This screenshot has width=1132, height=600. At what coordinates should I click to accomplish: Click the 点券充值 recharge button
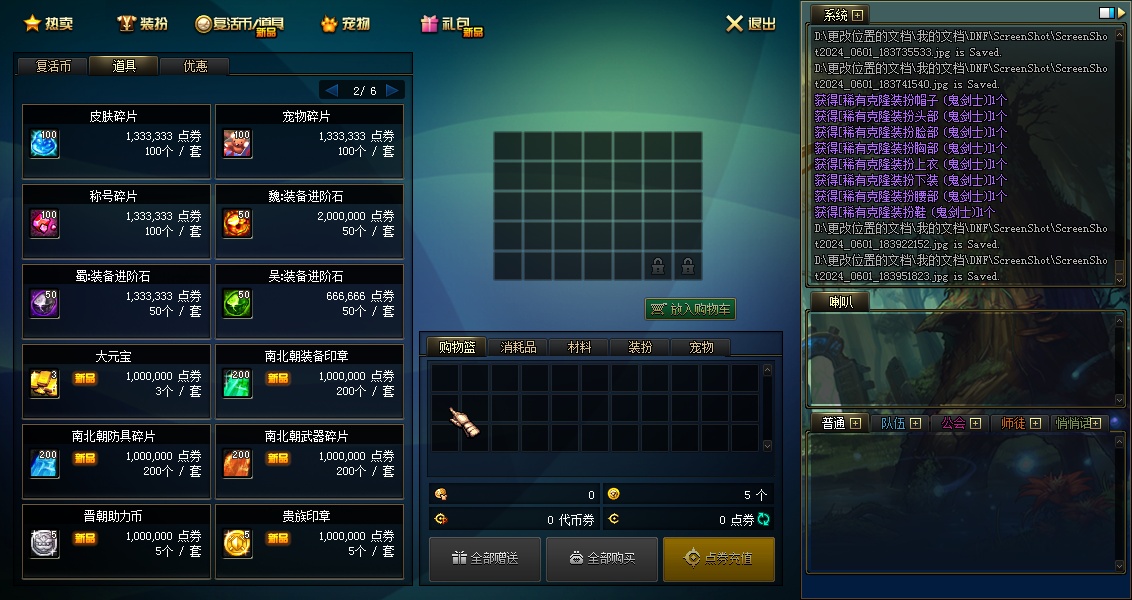click(719, 559)
